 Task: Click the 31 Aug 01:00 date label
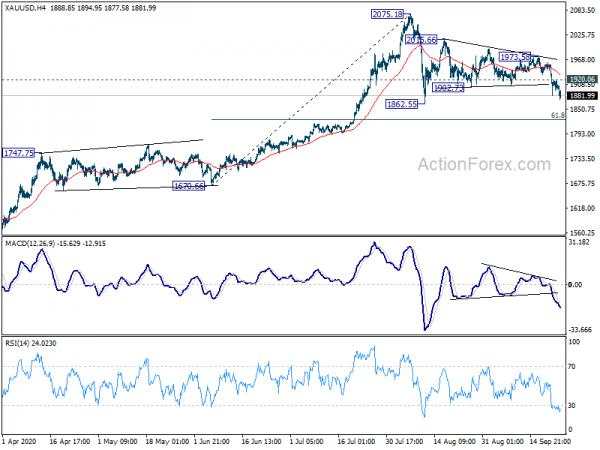pyautogui.click(x=502, y=441)
